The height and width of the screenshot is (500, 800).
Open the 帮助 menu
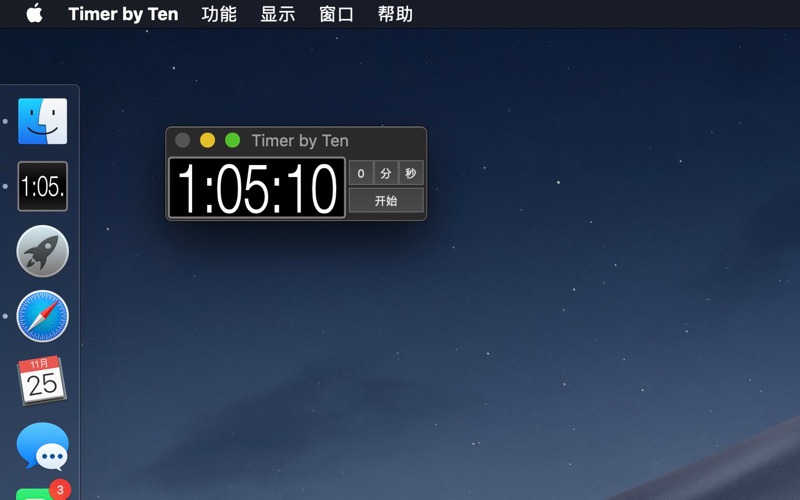[x=395, y=14]
